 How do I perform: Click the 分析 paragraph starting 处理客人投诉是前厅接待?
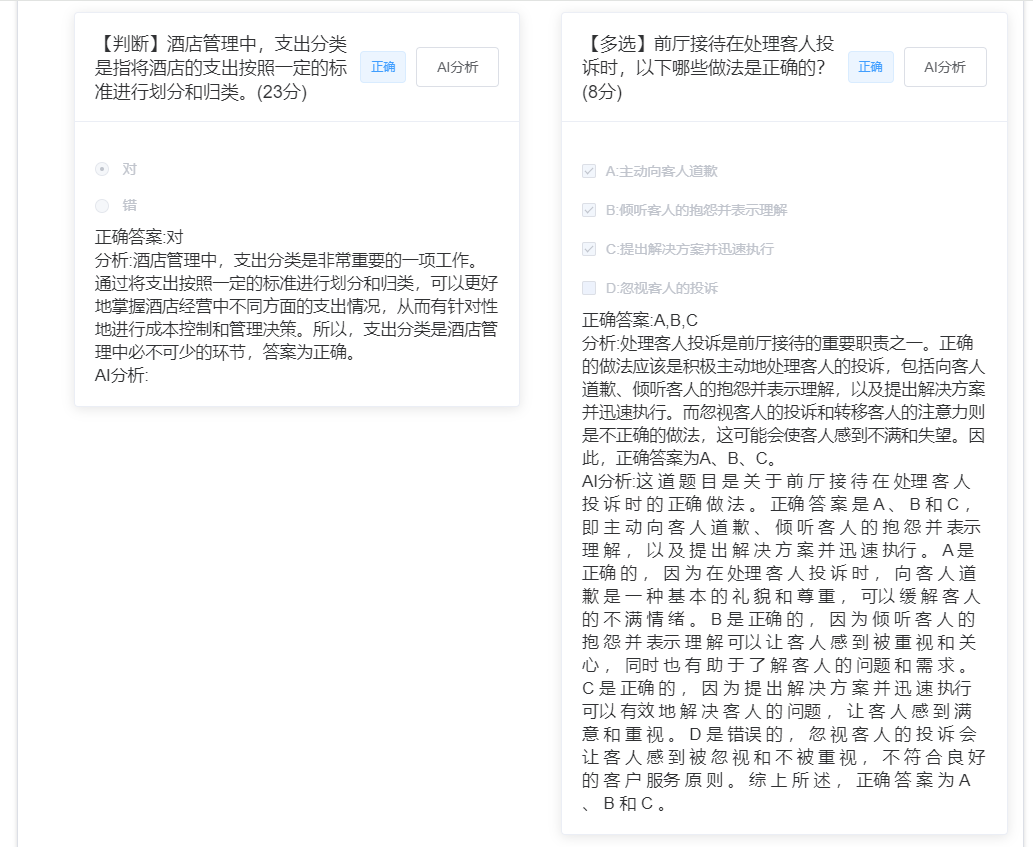[x=784, y=400]
